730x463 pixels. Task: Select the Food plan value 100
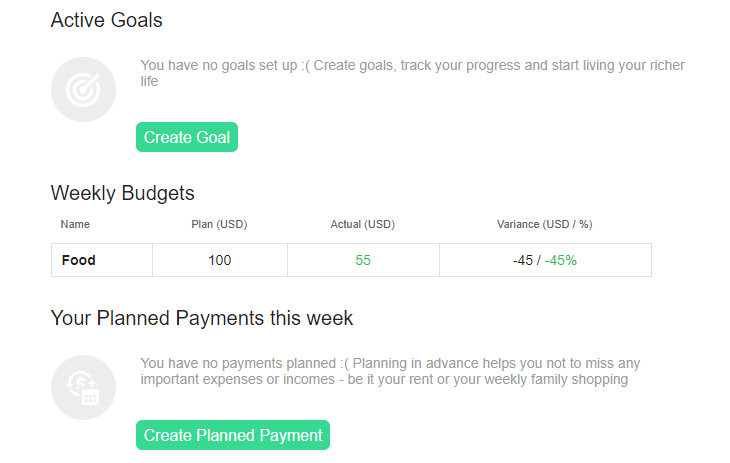point(220,260)
